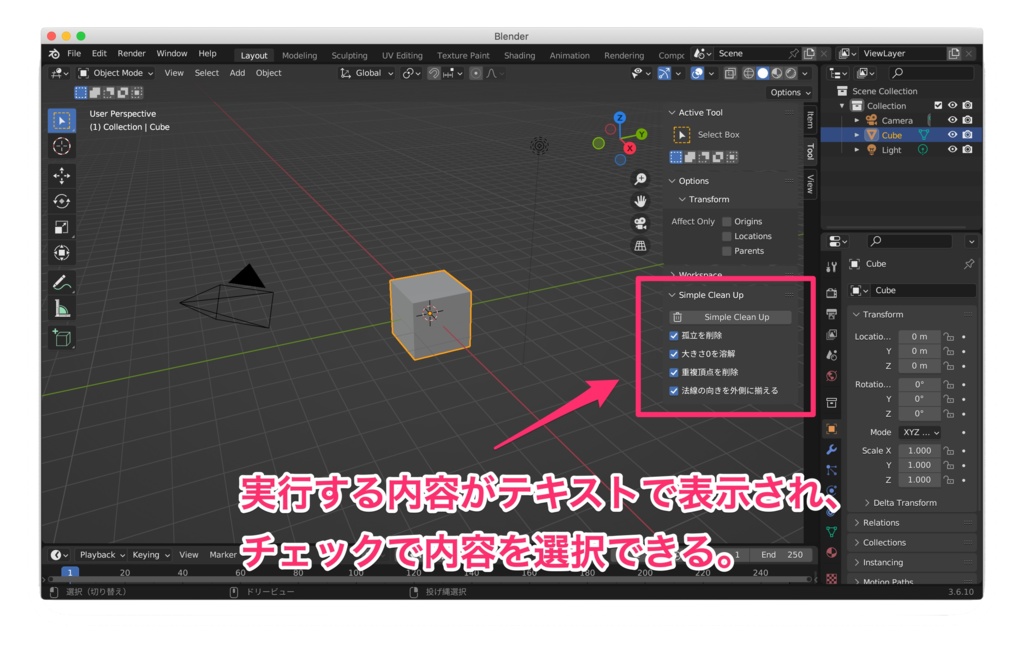Switch to the Modeling workspace tab
Viewport: 1024px width, 654px height.
coord(303,55)
